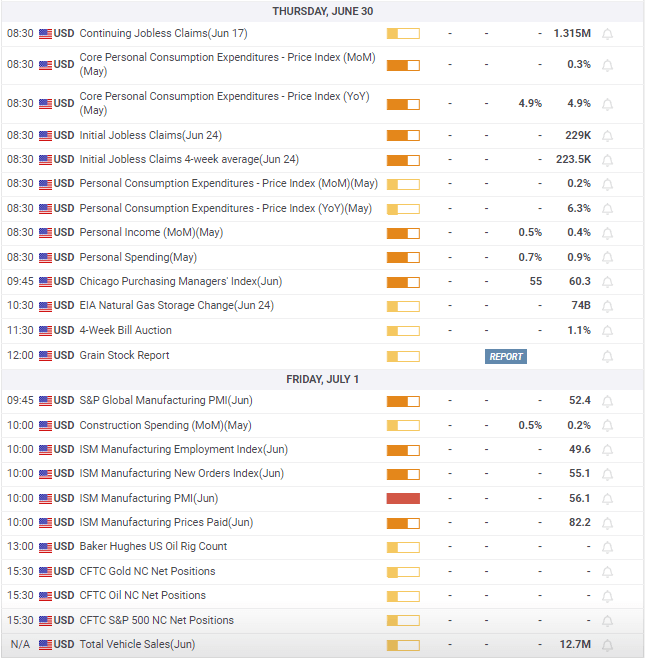Set alert bell for EIA Natural Gas Storage
The image size is (645, 658).
[x=607, y=306]
